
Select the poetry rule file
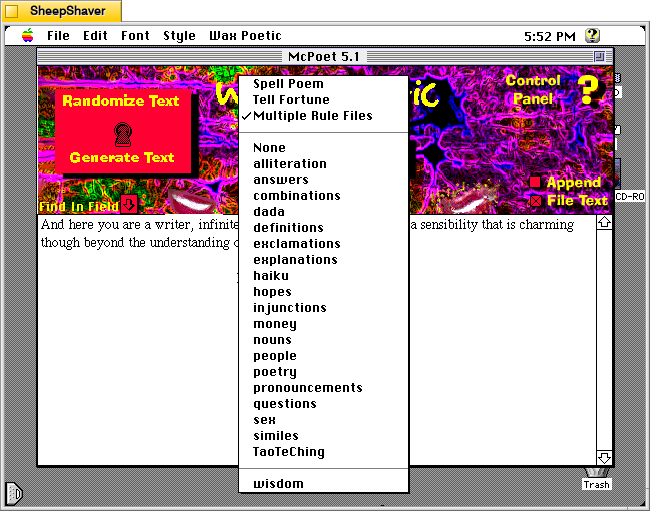click(323, 372)
